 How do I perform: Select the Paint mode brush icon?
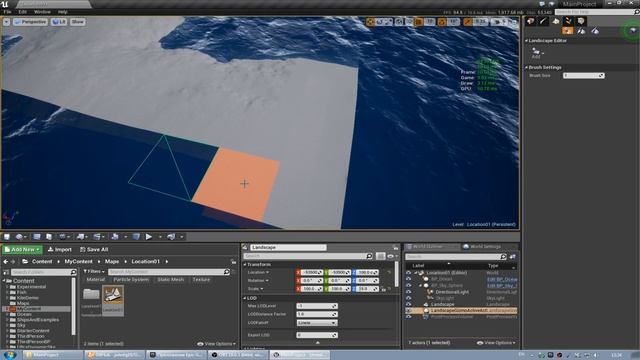coord(543,21)
